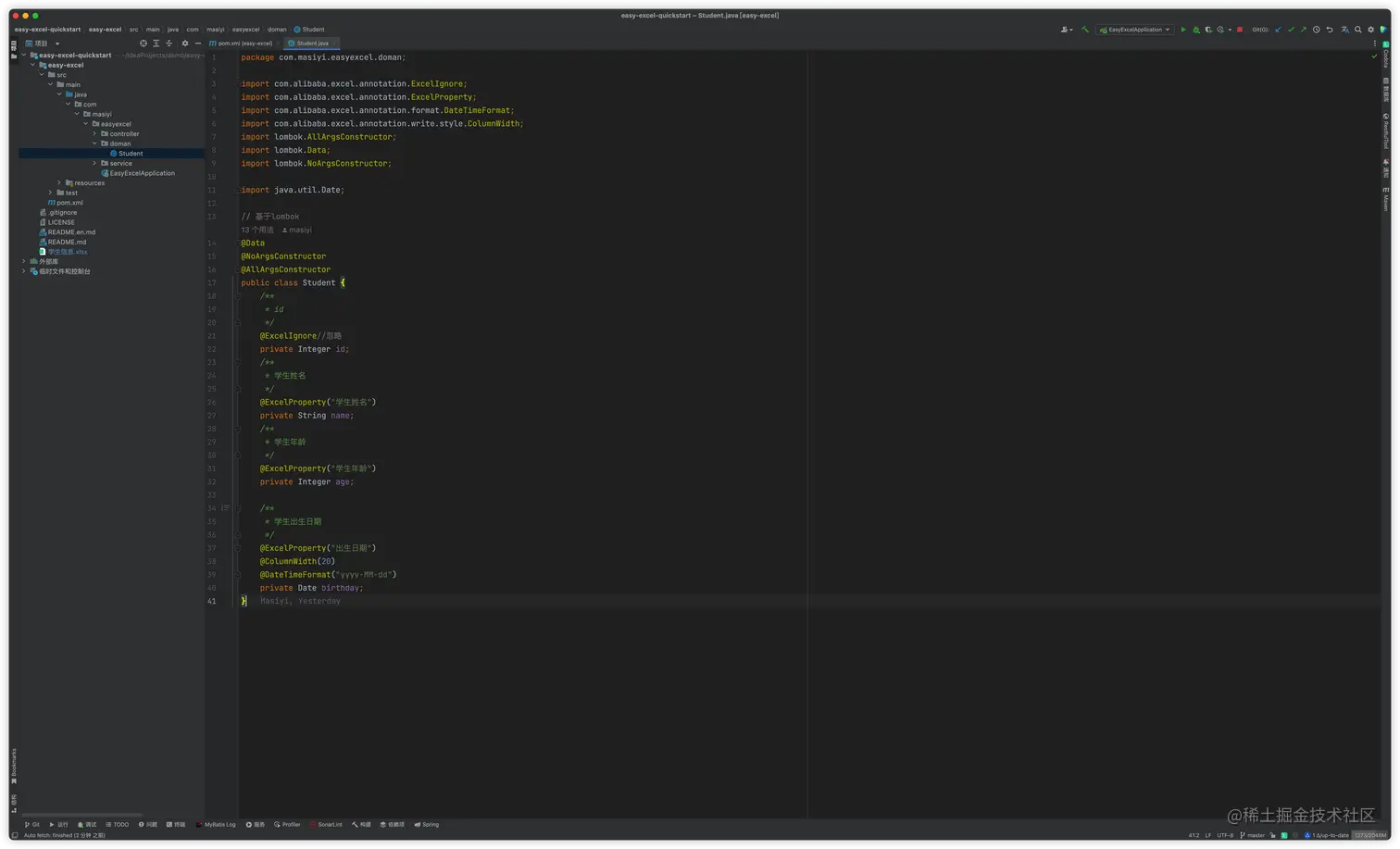
Task: Select the .gitignore file
Action: [x=58, y=213]
